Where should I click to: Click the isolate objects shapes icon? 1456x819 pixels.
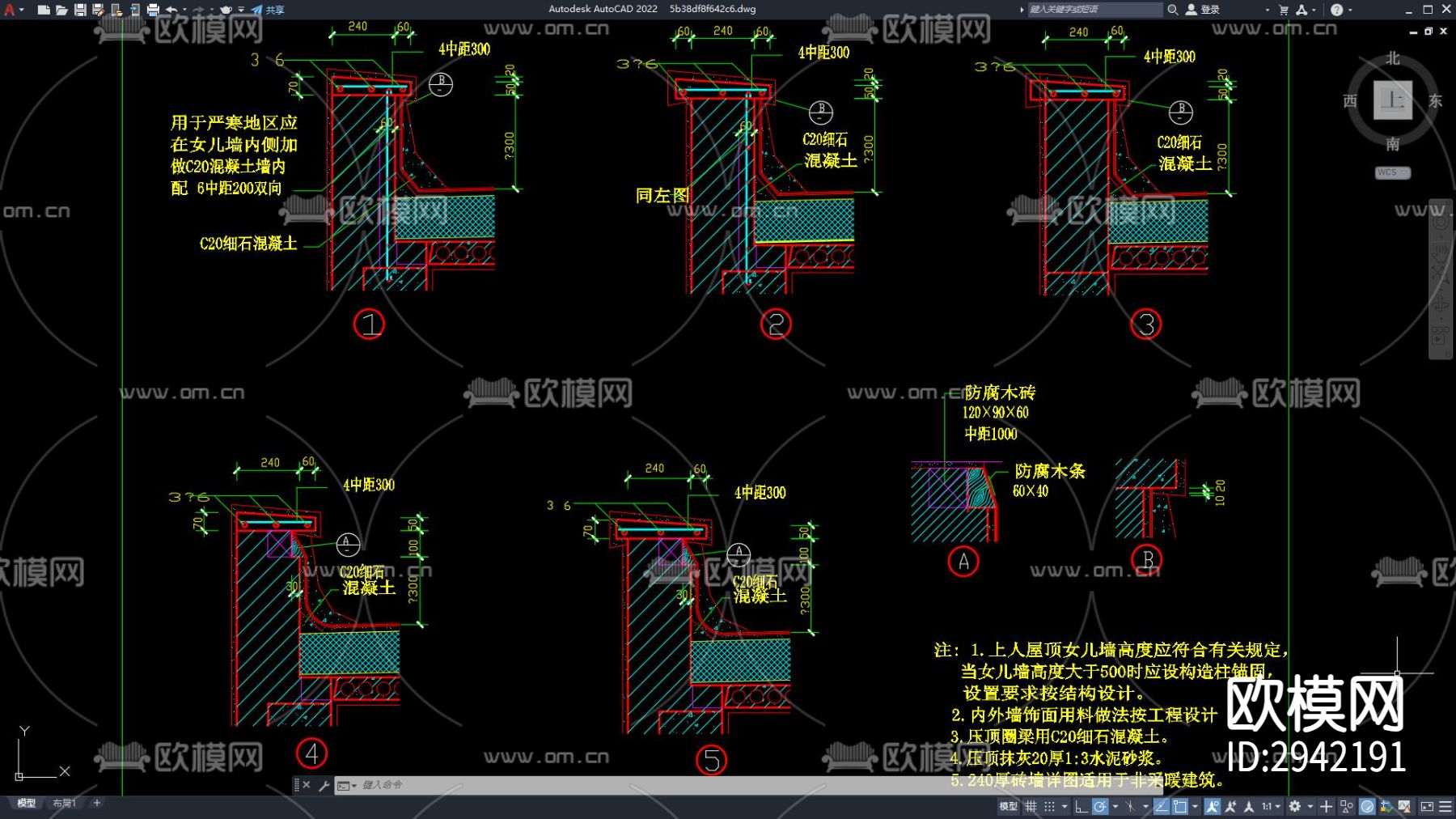coord(1347,806)
